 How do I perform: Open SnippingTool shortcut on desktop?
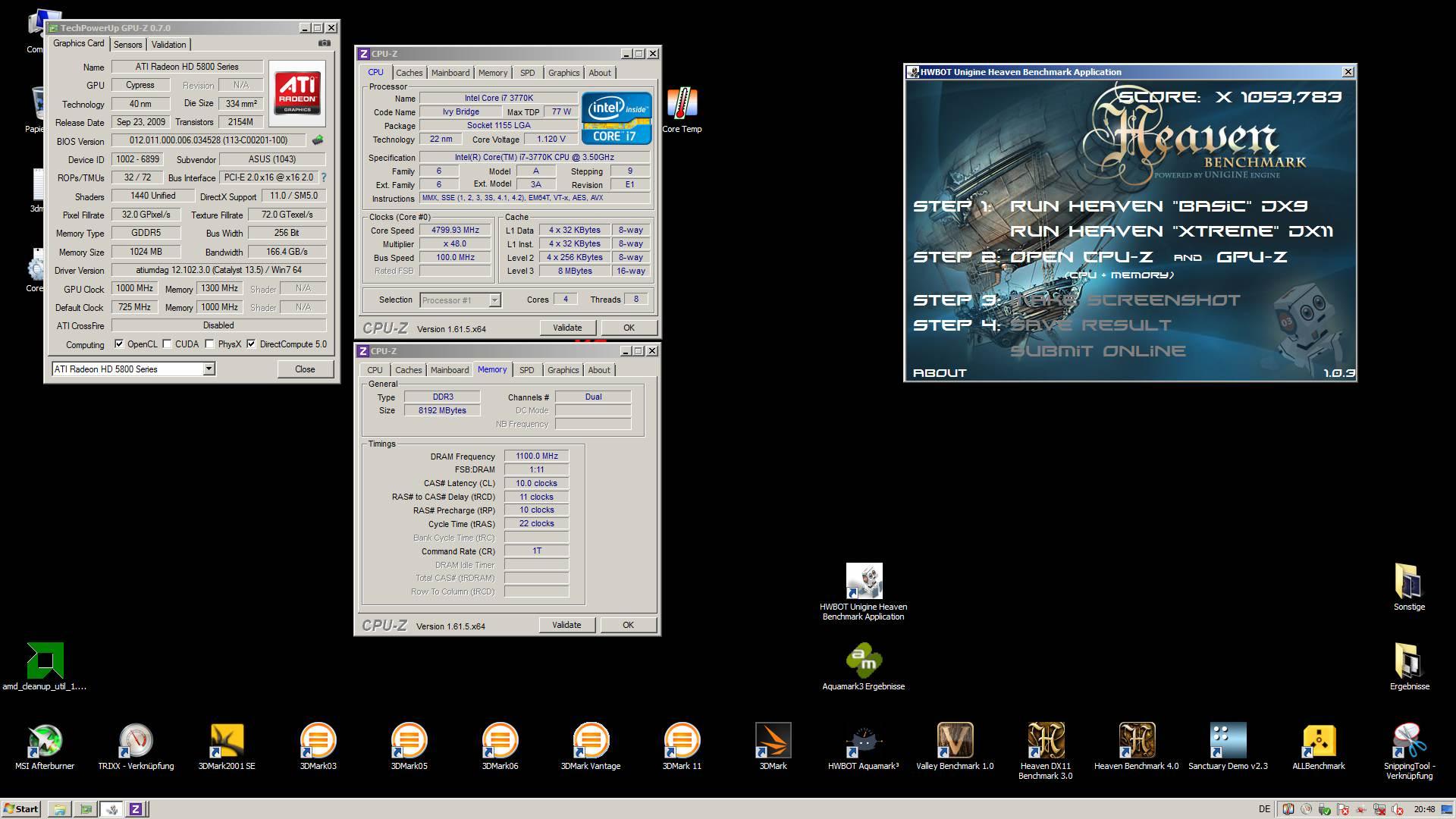1410,751
